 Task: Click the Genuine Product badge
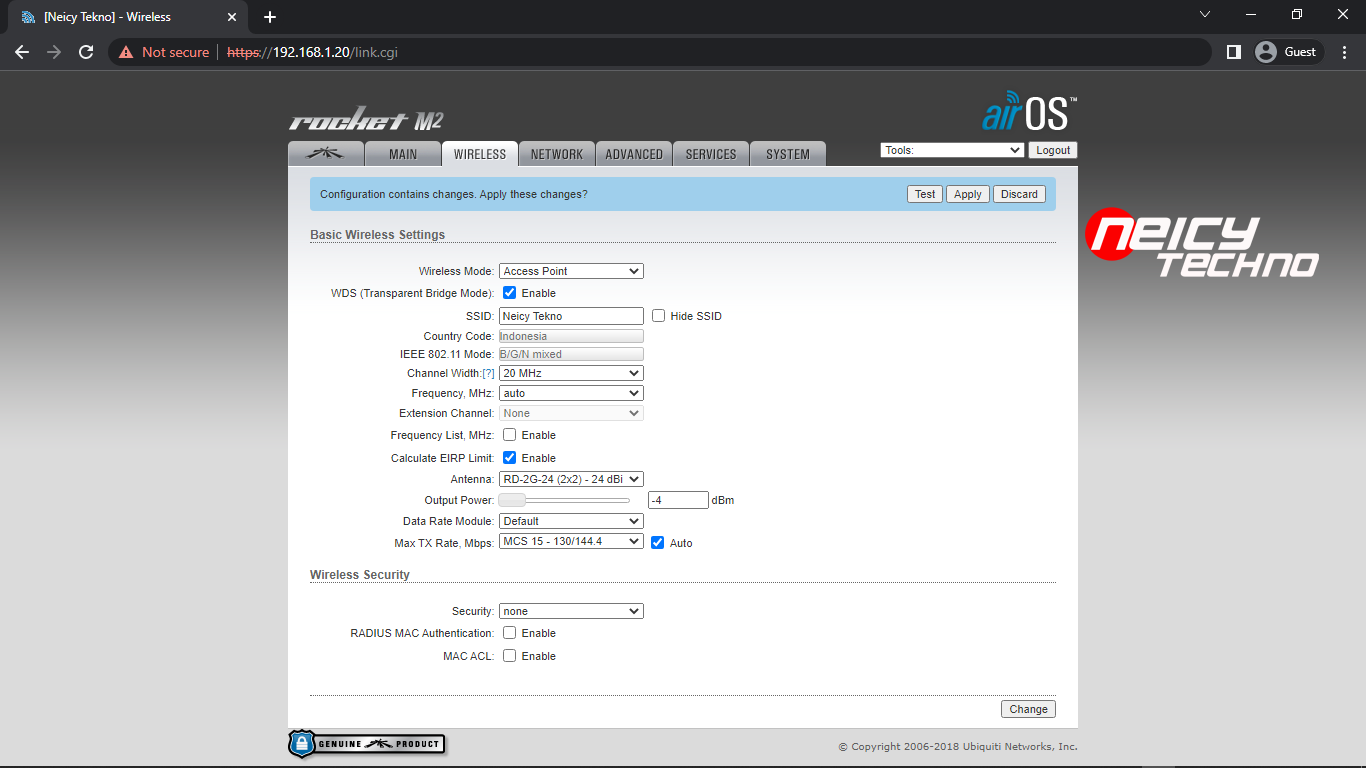pyautogui.click(x=366, y=744)
